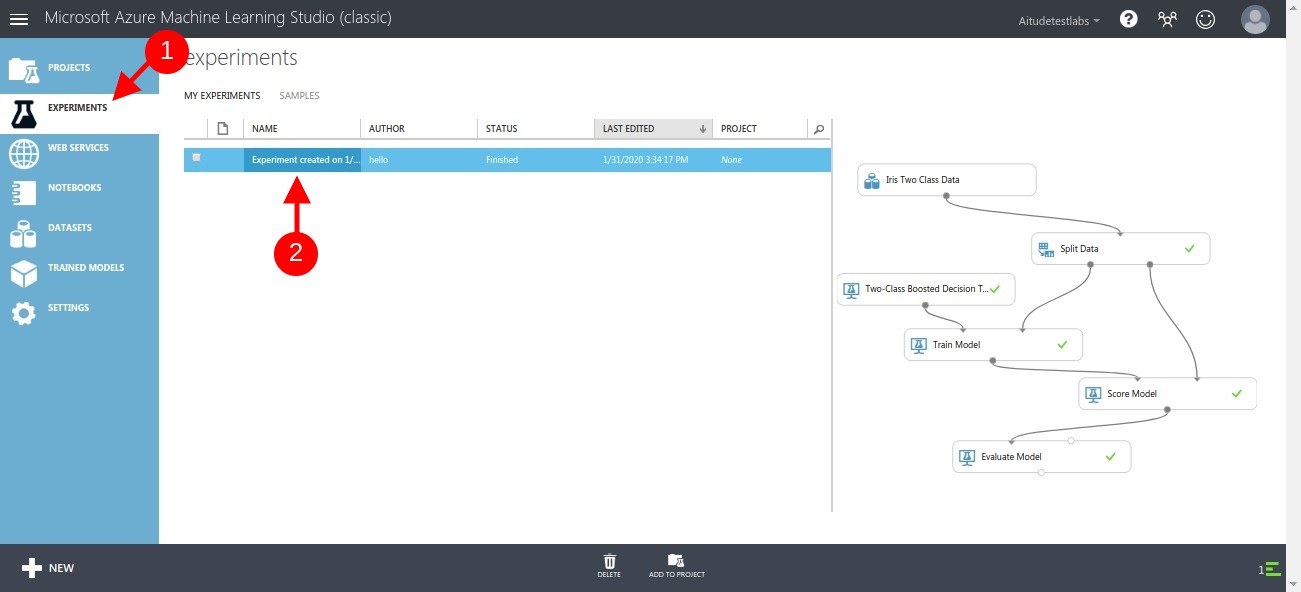Send feedback using the smiley icon
The image size is (1301, 592).
pyautogui.click(x=1205, y=18)
